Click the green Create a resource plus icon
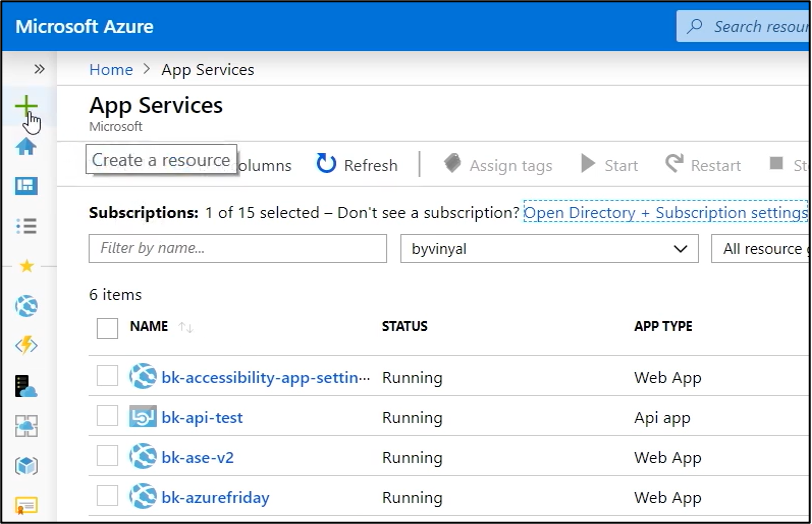Image resolution: width=812 pixels, height=524 pixels. click(x=26, y=106)
